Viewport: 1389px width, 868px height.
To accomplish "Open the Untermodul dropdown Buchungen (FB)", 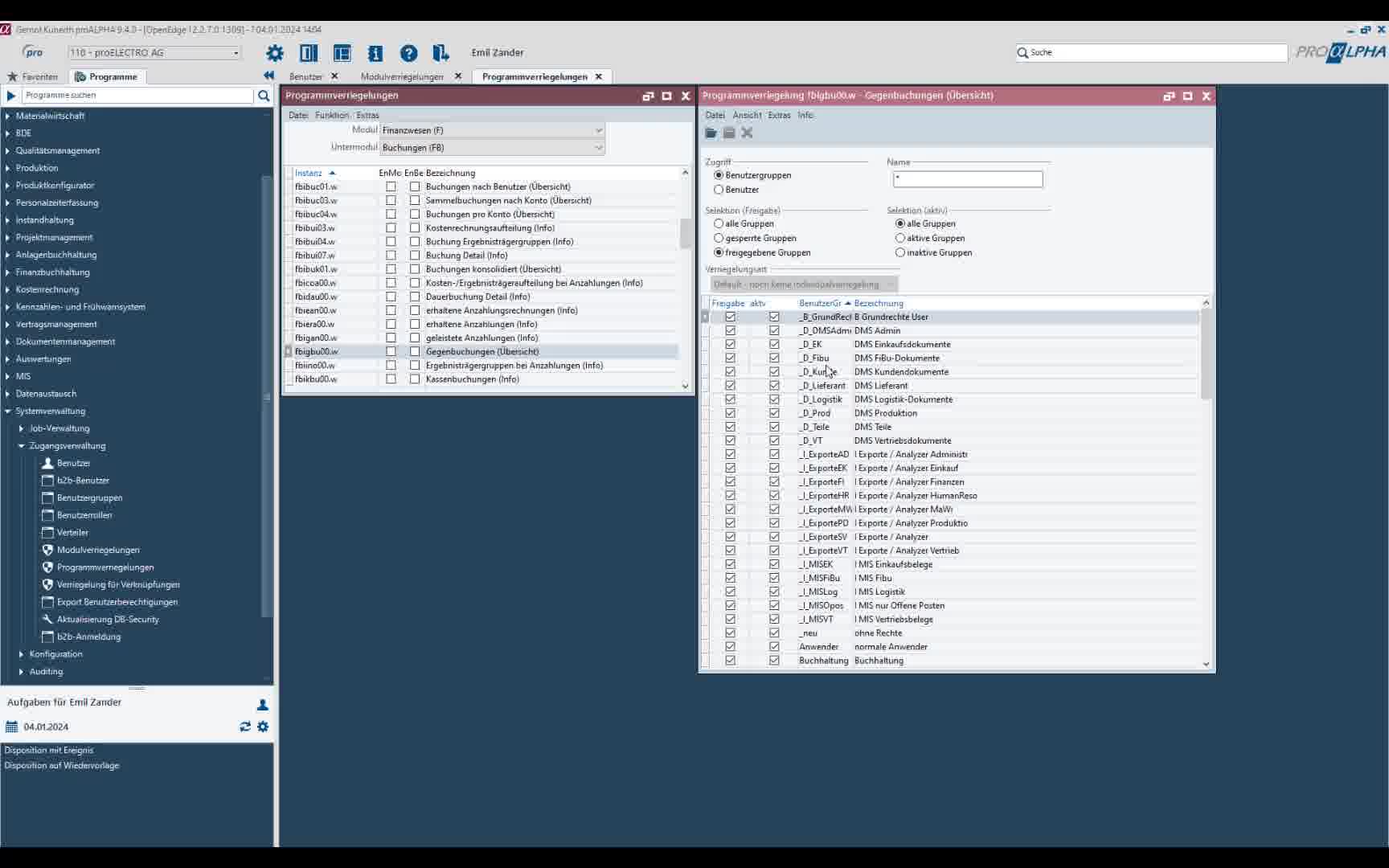I will [492, 148].
